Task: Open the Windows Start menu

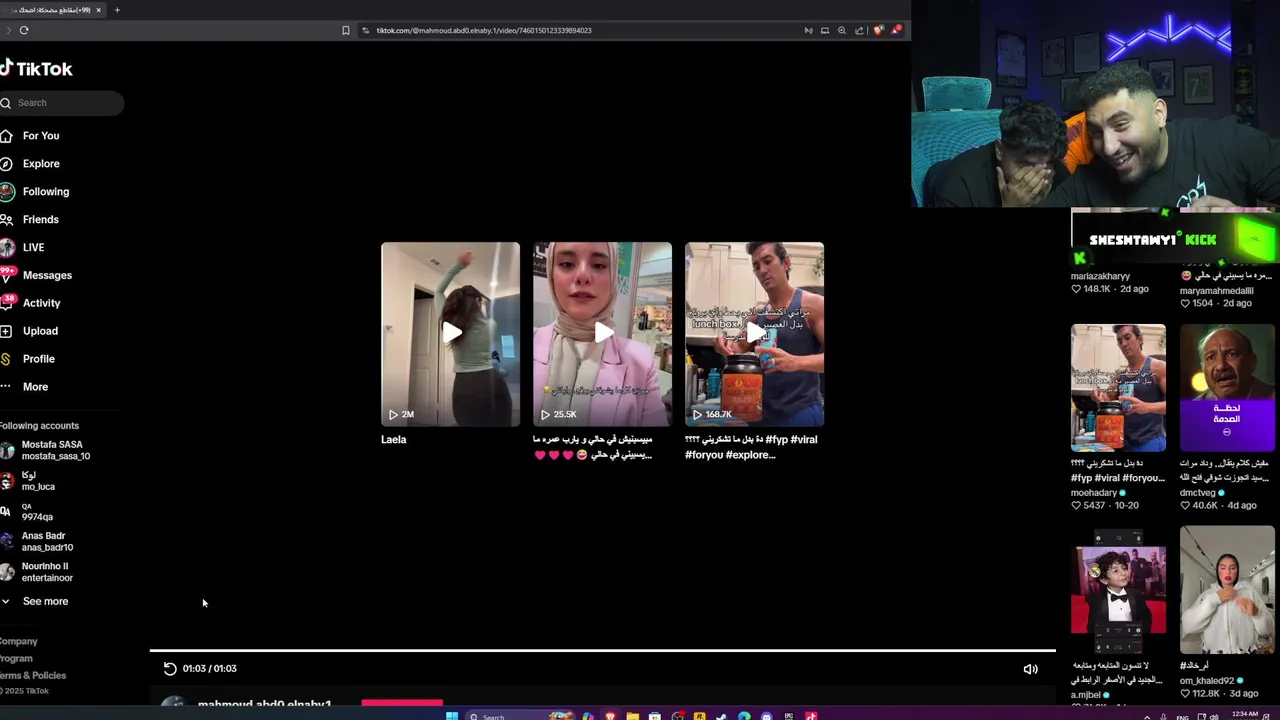Action: pos(451,716)
